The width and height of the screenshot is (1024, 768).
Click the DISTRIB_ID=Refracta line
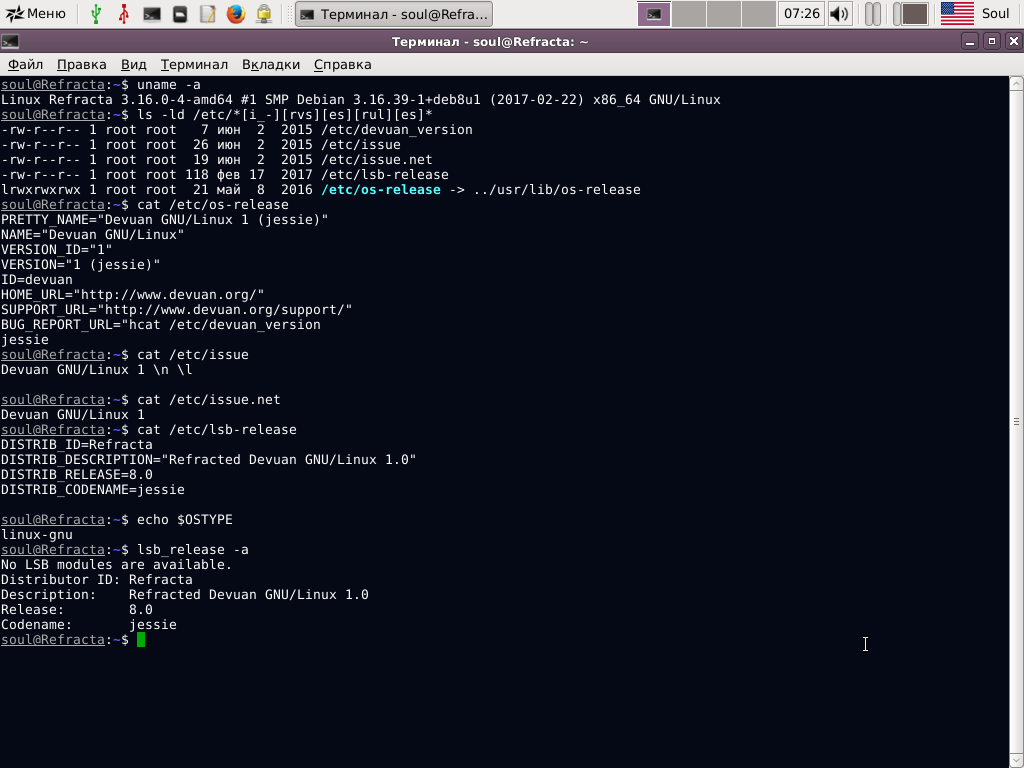coord(76,445)
